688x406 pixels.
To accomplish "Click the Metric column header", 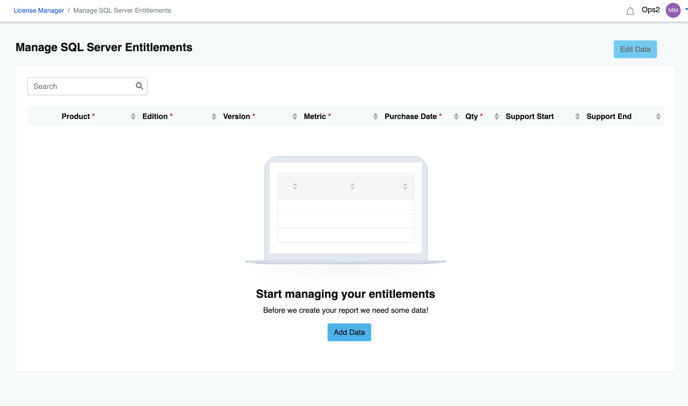I will click(317, 116).
